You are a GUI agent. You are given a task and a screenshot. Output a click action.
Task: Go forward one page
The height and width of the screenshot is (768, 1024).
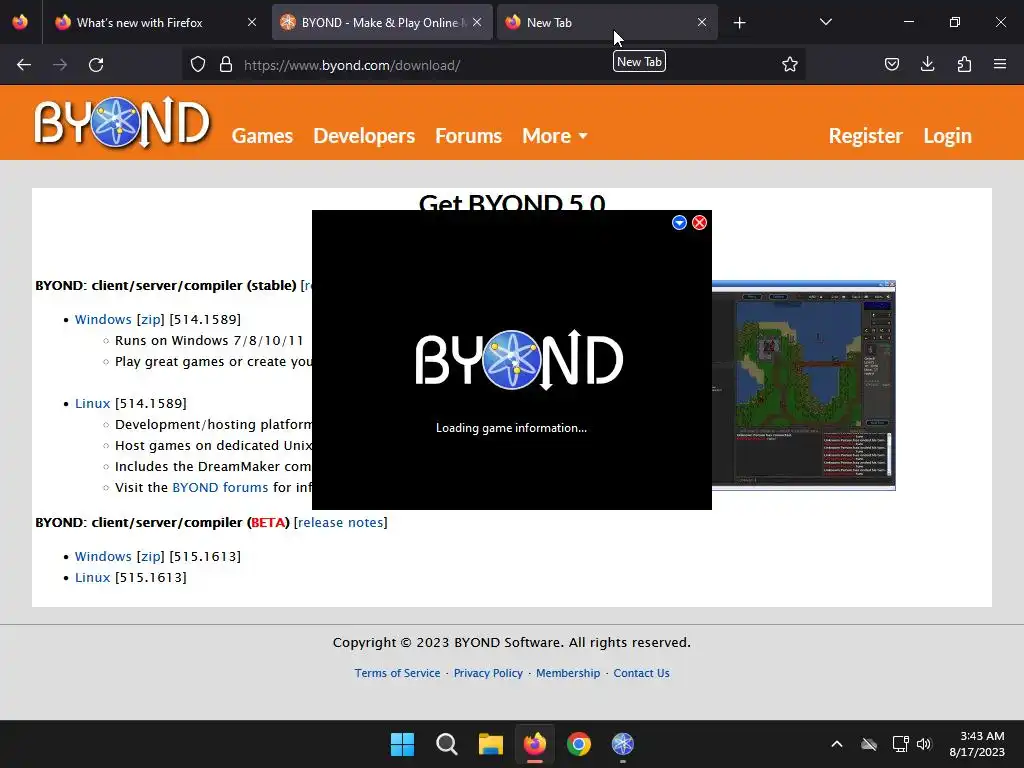(60, 65)
